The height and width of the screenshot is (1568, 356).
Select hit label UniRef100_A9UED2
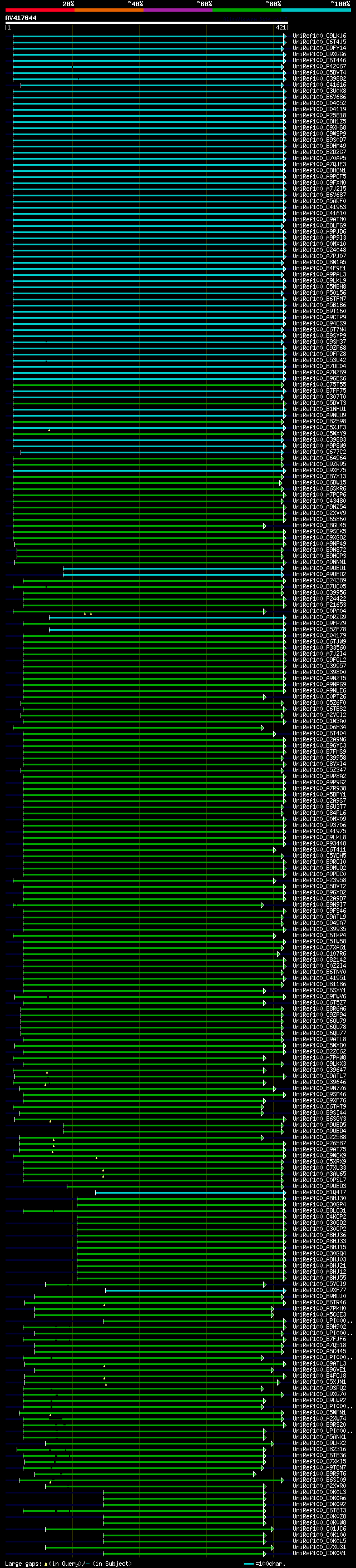point(319,574)
